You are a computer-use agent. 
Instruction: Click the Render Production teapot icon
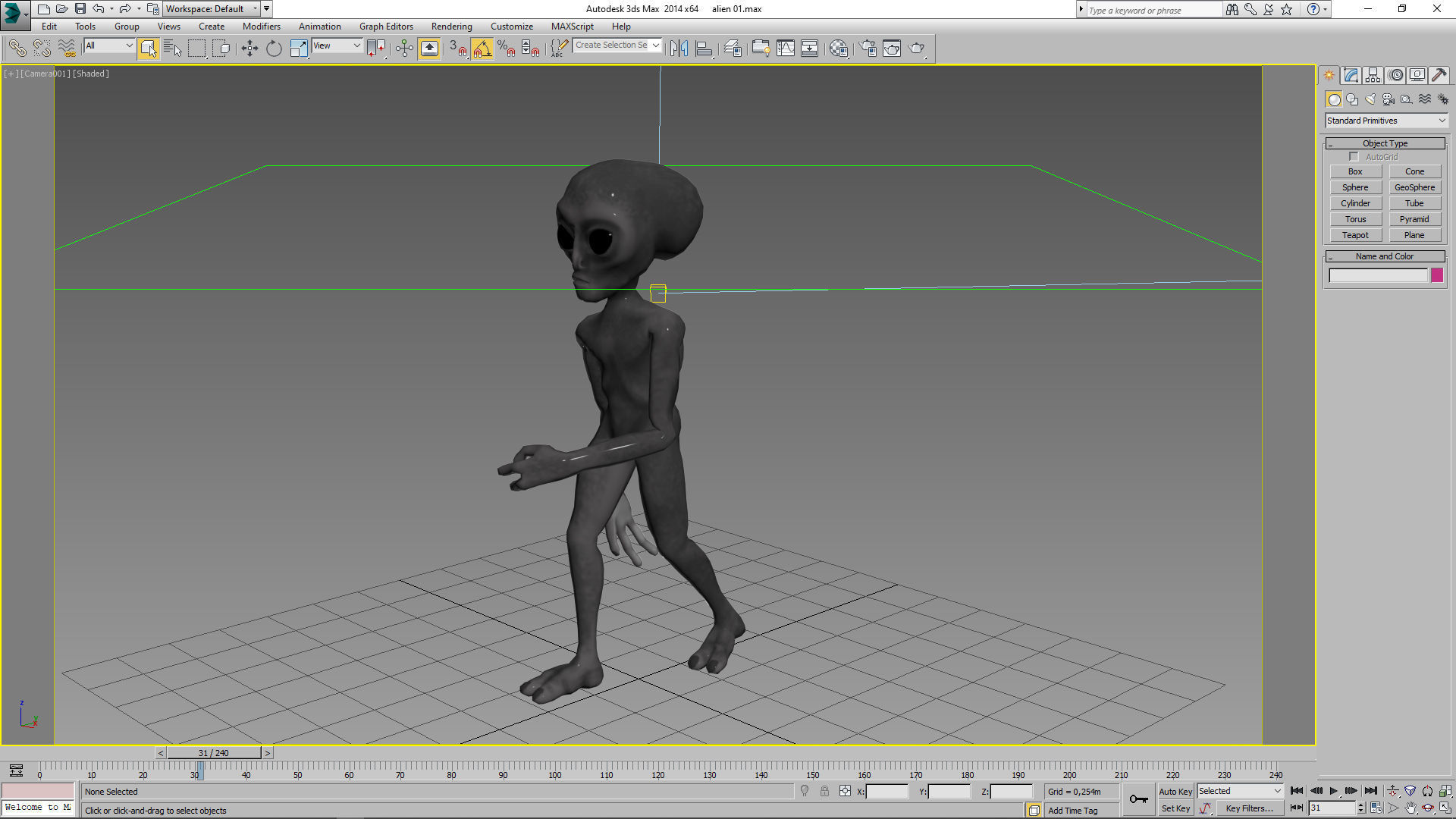[917, 49]
